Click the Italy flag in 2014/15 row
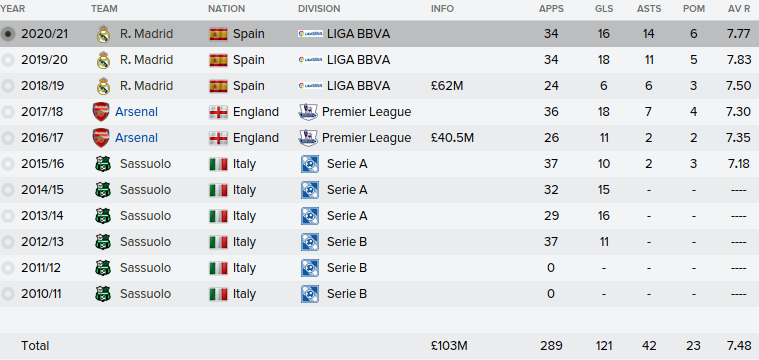The width and height of the screenshot is (759, 360). [x=218, y=190]
